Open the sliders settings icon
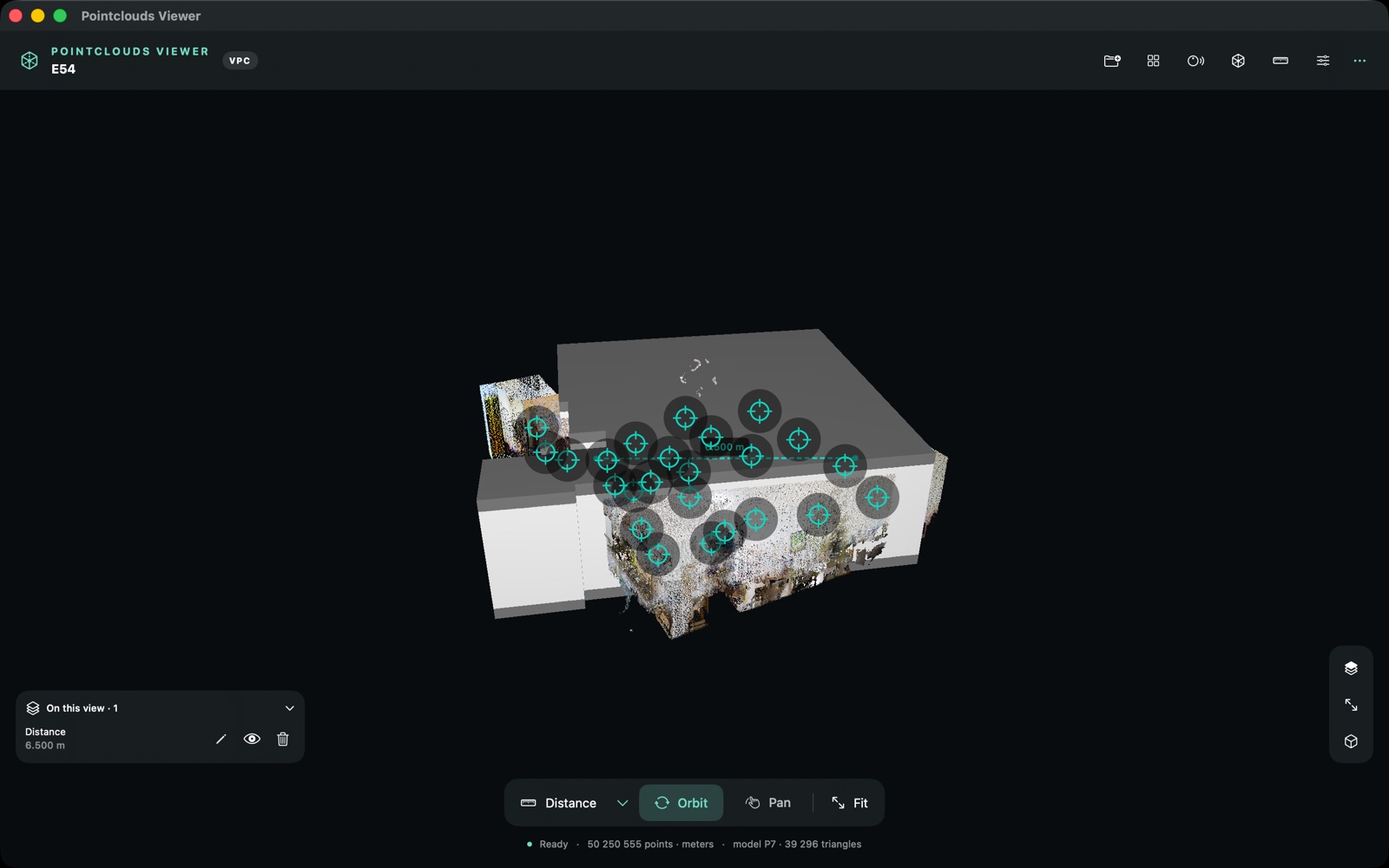The width and height of the screenshot is (1389, 868). 1323,61
